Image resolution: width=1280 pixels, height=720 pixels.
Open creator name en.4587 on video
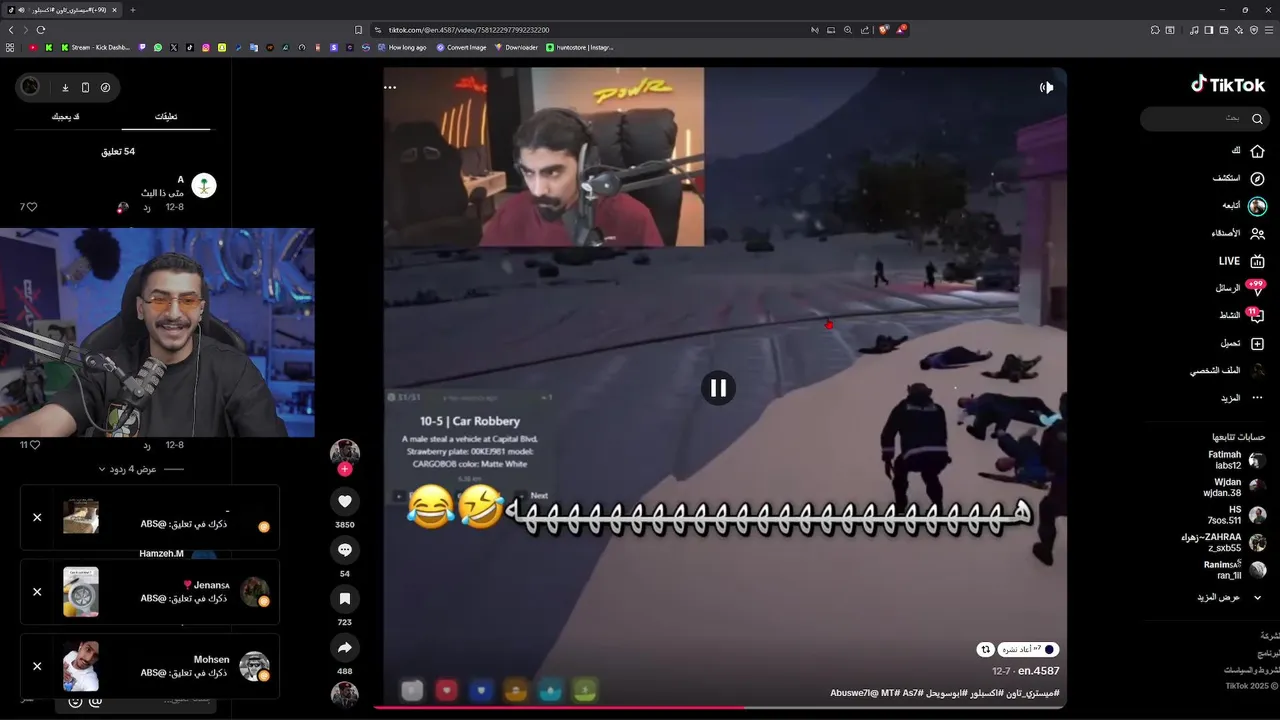(x=1038, y=671)
